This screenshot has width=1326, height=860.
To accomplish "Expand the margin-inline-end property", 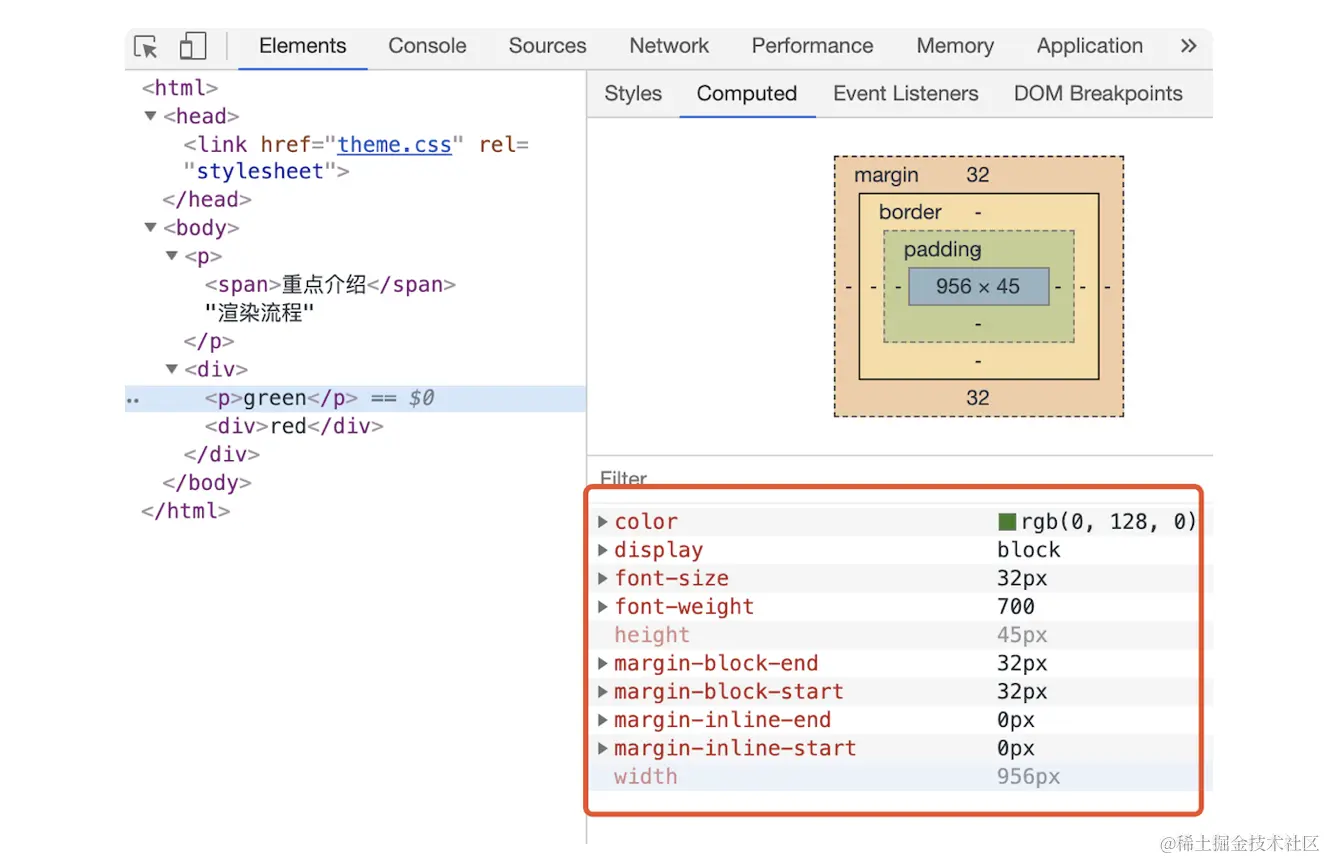I will [x=603, y=720].
